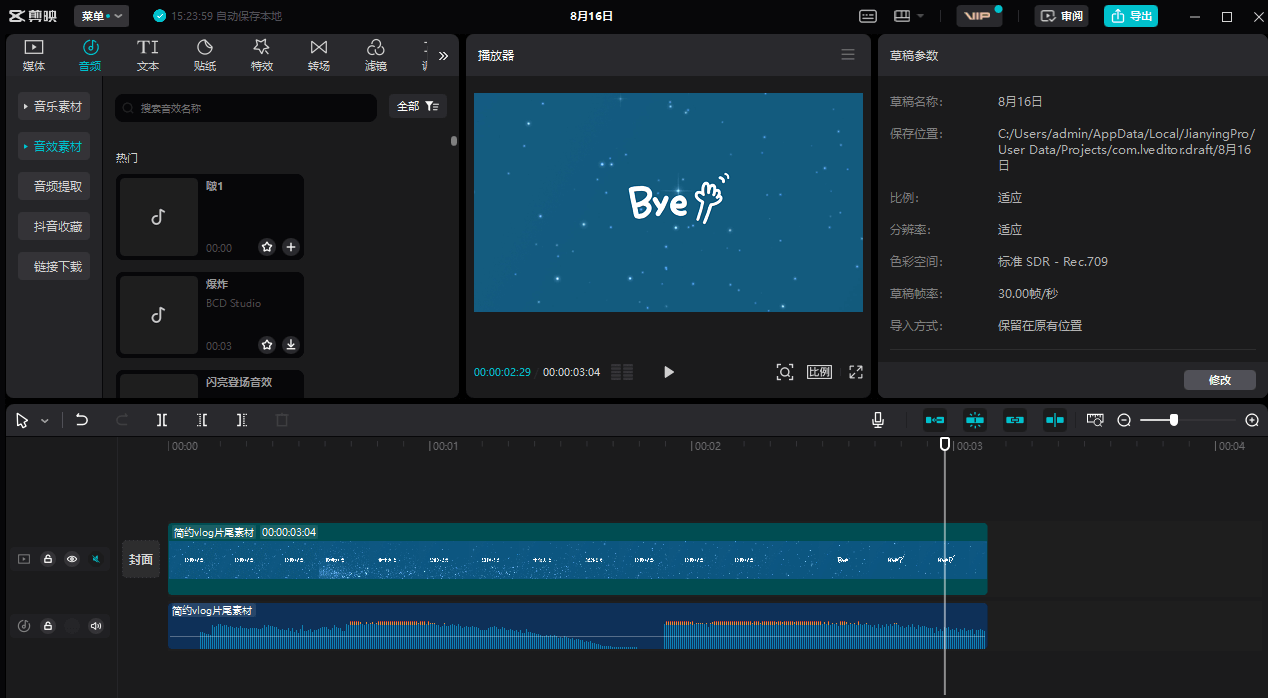Switch to the 音效素材 sound effects tab
The height and width of the screenshot is (698, 1268).
coord(54,146)
